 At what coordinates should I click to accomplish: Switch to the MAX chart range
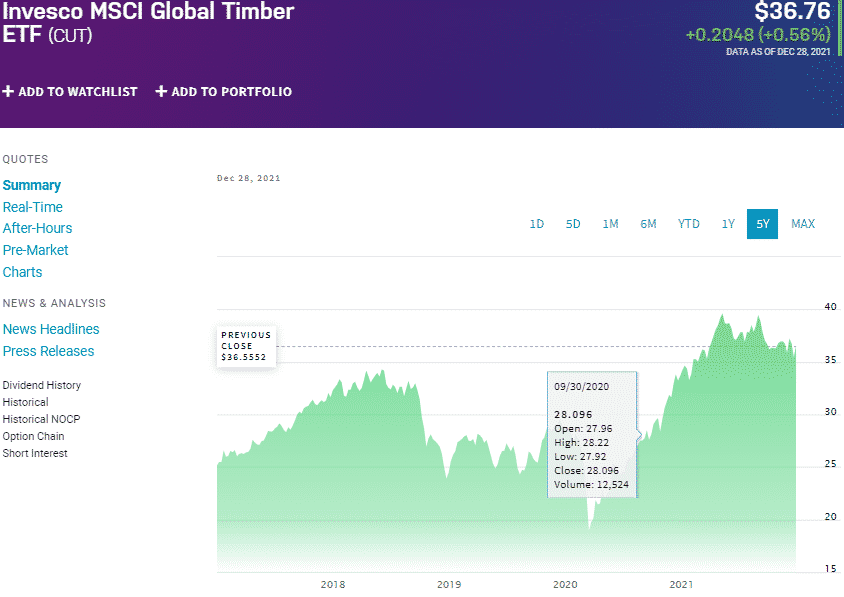[803, 224]
